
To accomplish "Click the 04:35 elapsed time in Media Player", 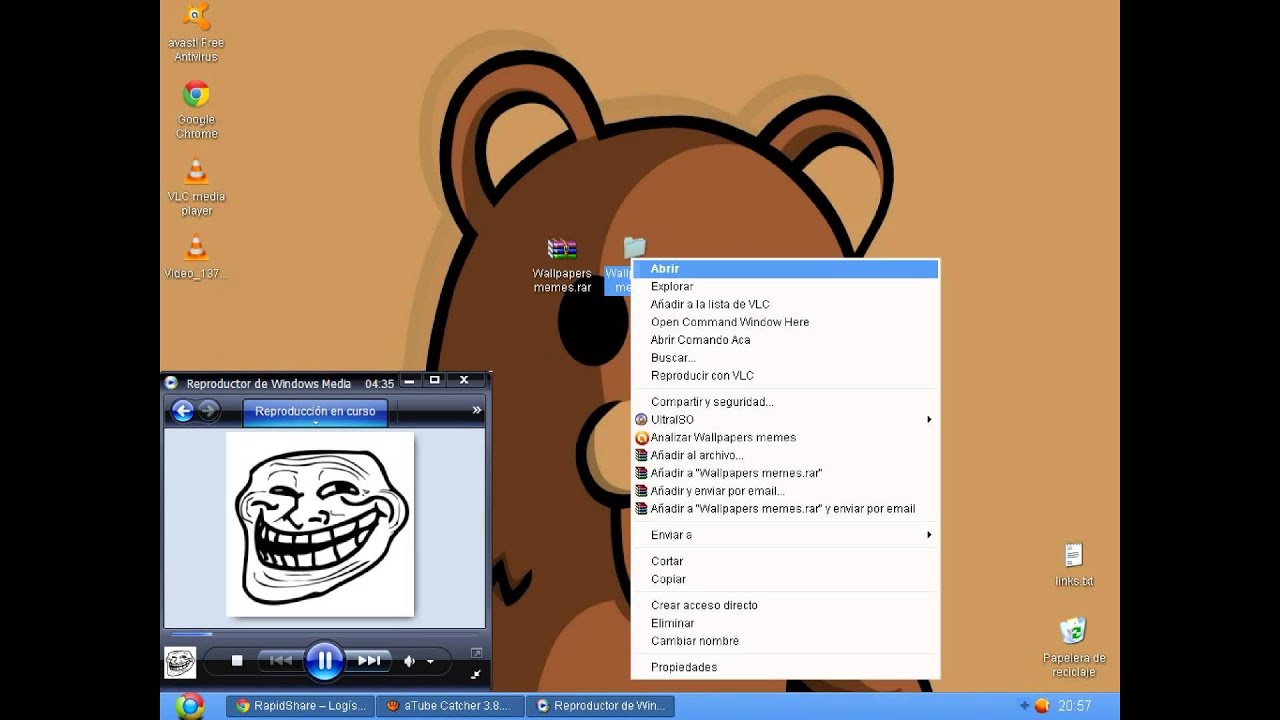I will [379, 384].
